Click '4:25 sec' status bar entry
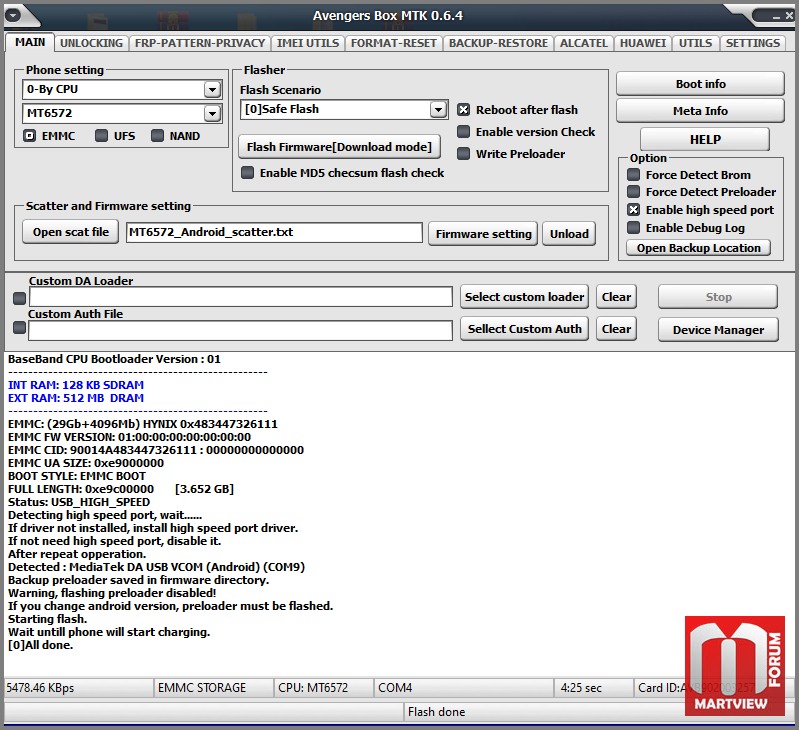 coord(581,688)
